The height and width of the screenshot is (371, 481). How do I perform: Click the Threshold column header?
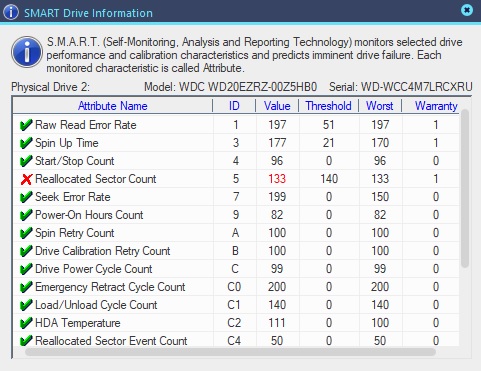(x=329, y=106)
